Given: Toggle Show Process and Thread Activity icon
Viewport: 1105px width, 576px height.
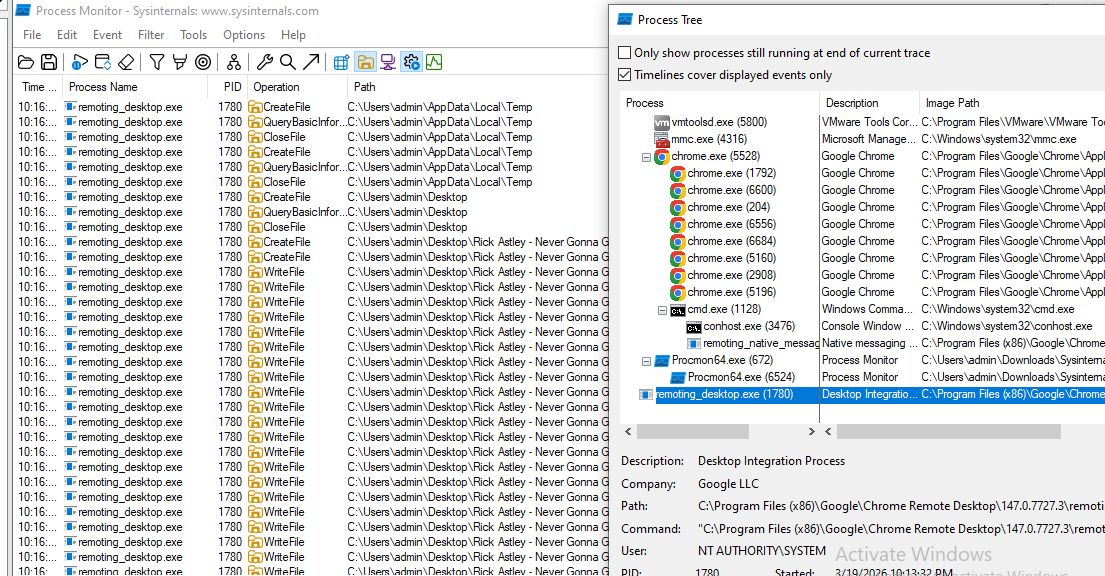Looking at the screenshot, I should click(412, 62).
